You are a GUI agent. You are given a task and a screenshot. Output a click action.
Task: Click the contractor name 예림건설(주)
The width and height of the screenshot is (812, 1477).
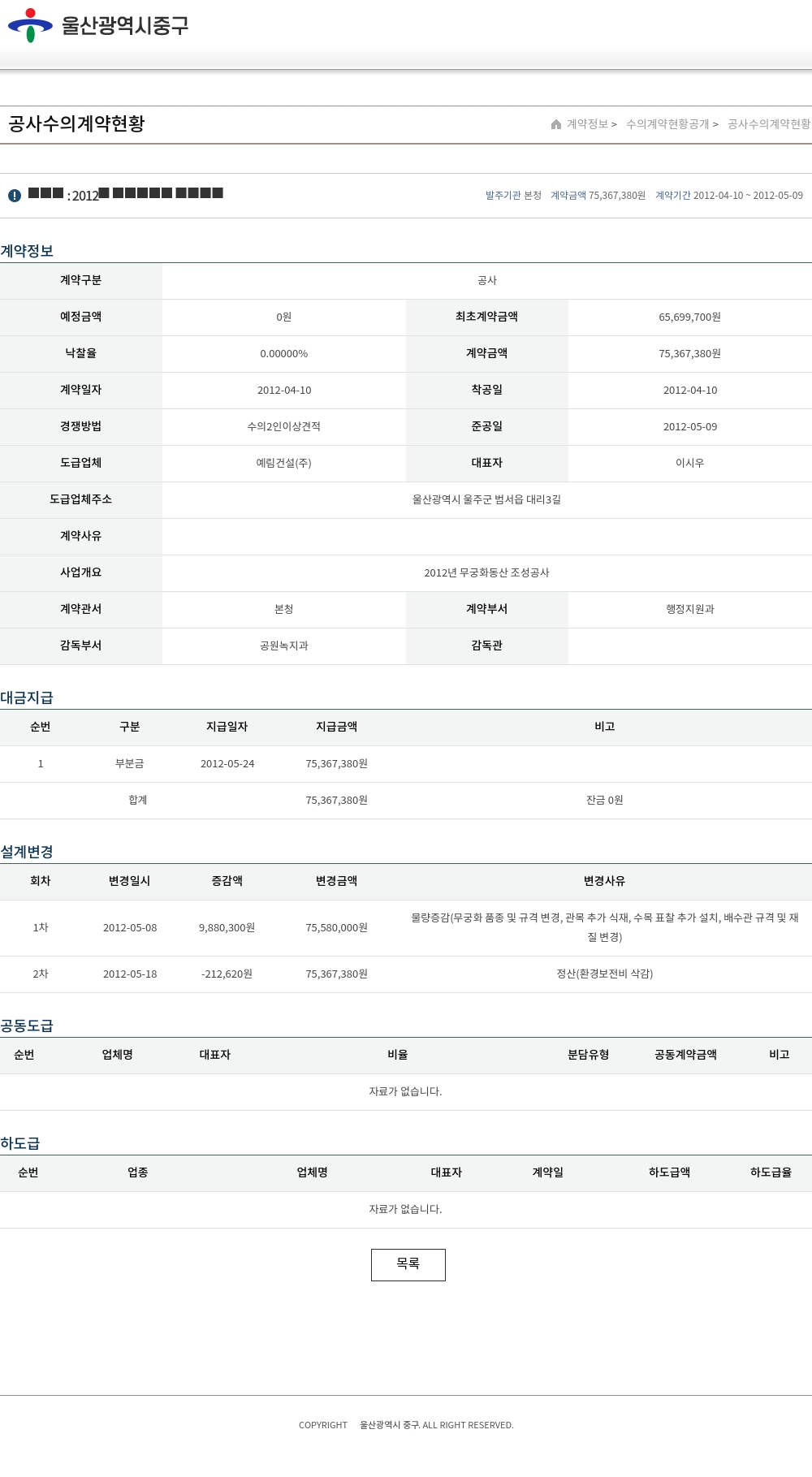pos(283,463)
